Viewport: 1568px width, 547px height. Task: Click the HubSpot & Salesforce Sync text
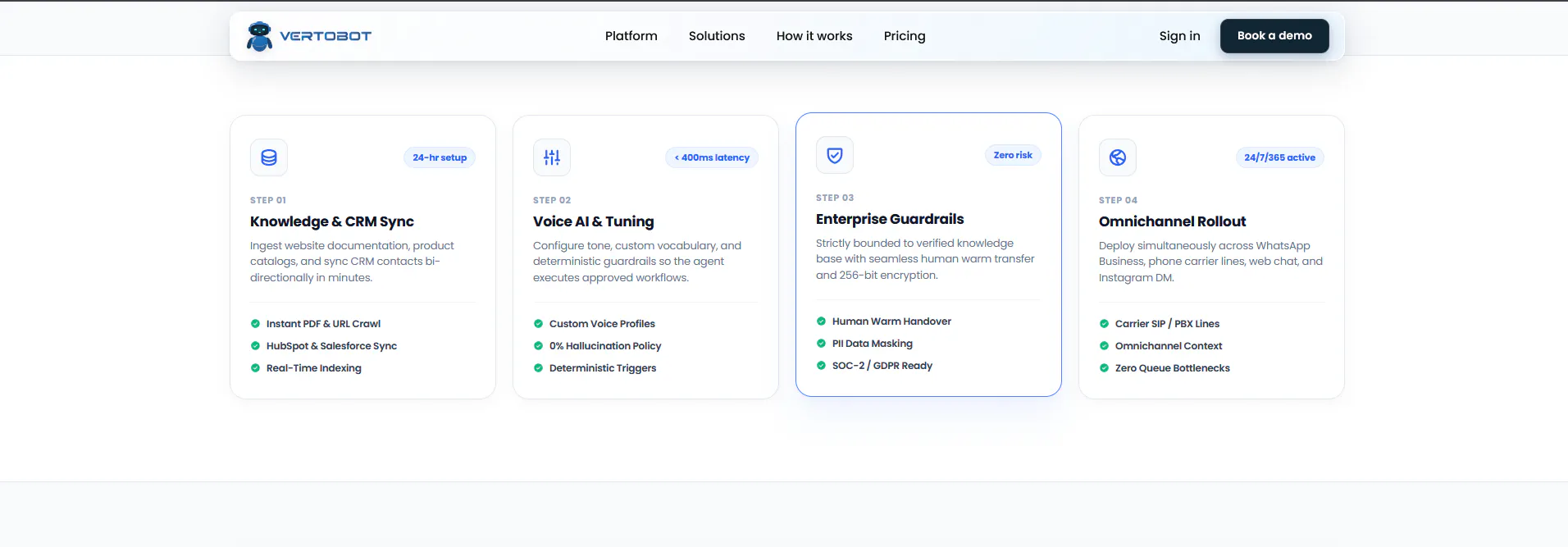[331, 346]
